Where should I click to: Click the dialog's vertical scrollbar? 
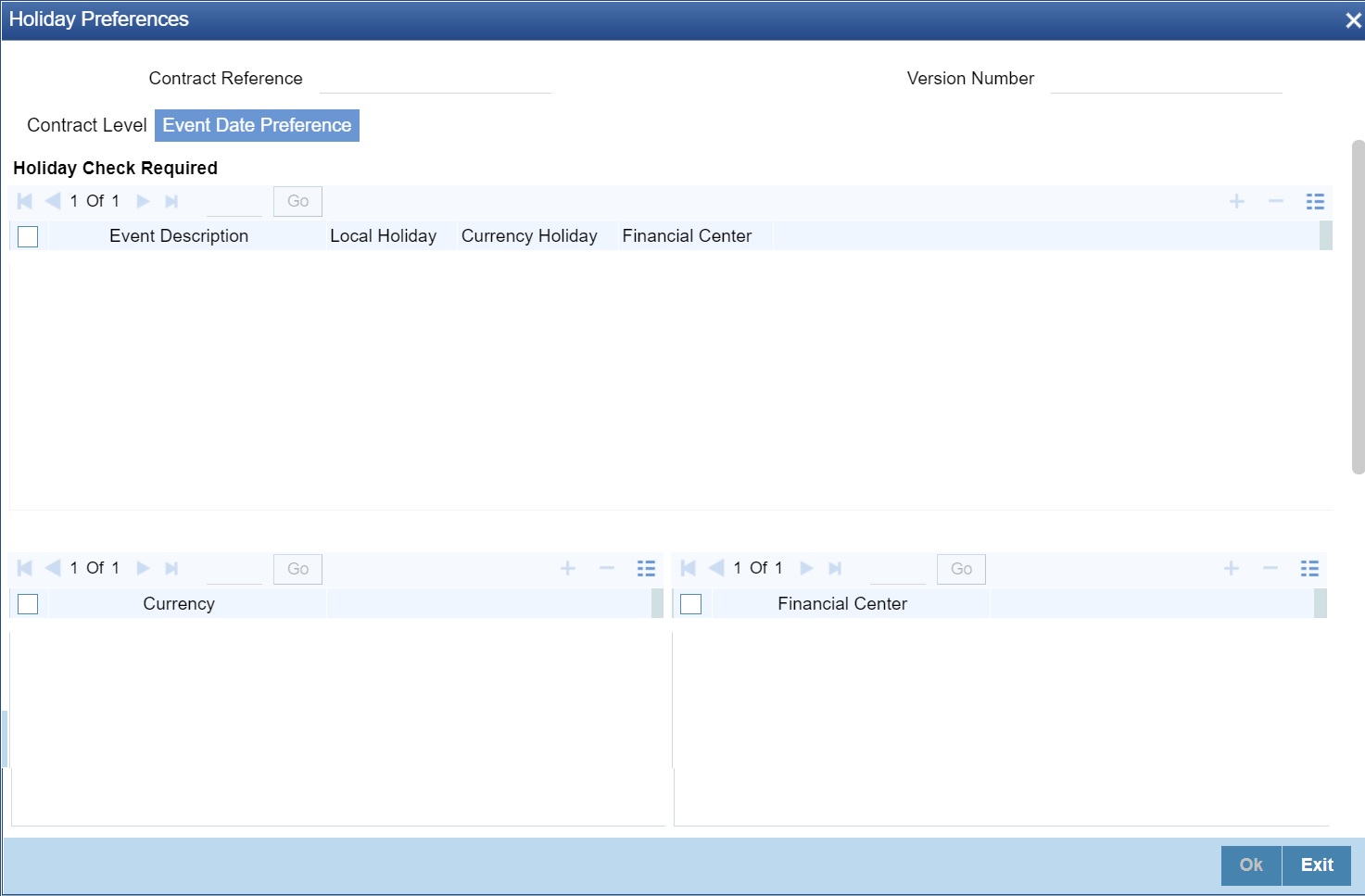click(x=1359, y=307)
